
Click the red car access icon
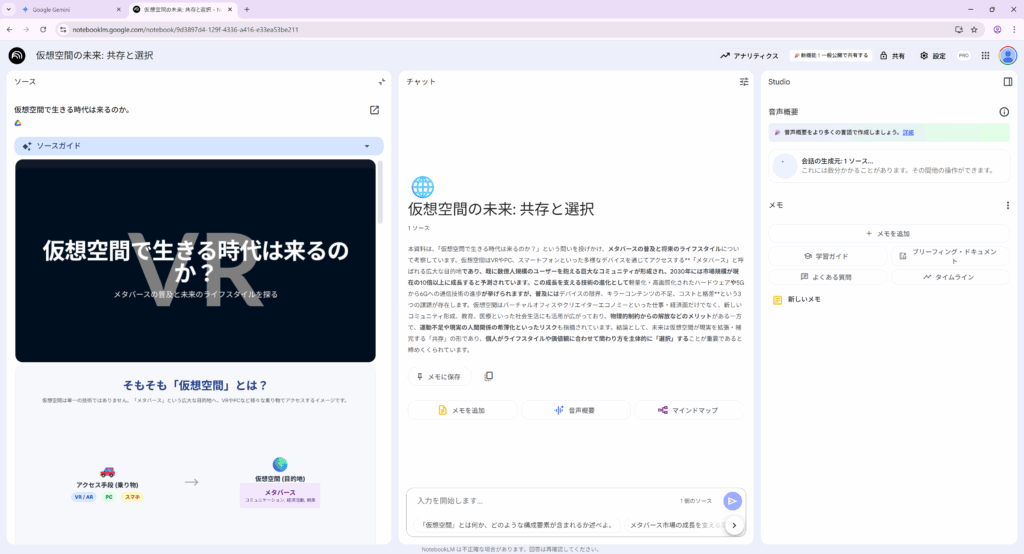107,472
